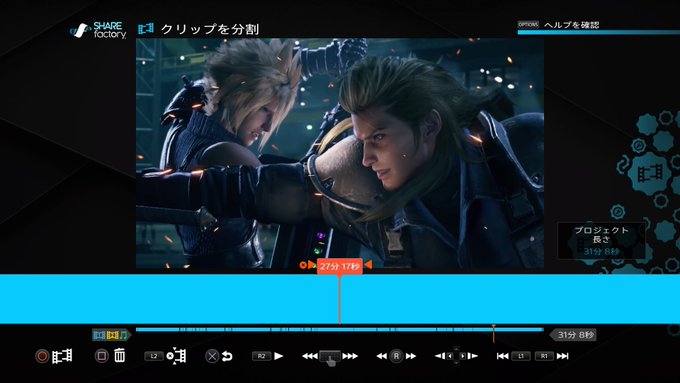Click the OPTIONS button badge
This screenshot has height=383, width=680.
[528, 25]
